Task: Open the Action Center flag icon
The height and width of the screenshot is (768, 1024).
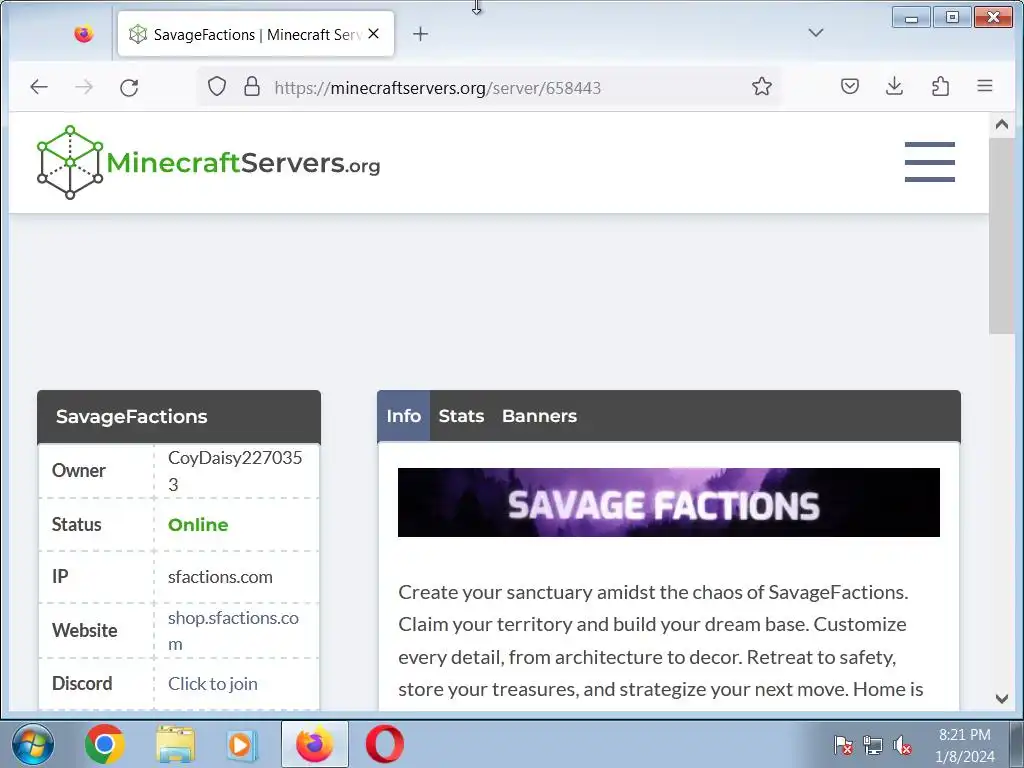Action: [842, 744]
